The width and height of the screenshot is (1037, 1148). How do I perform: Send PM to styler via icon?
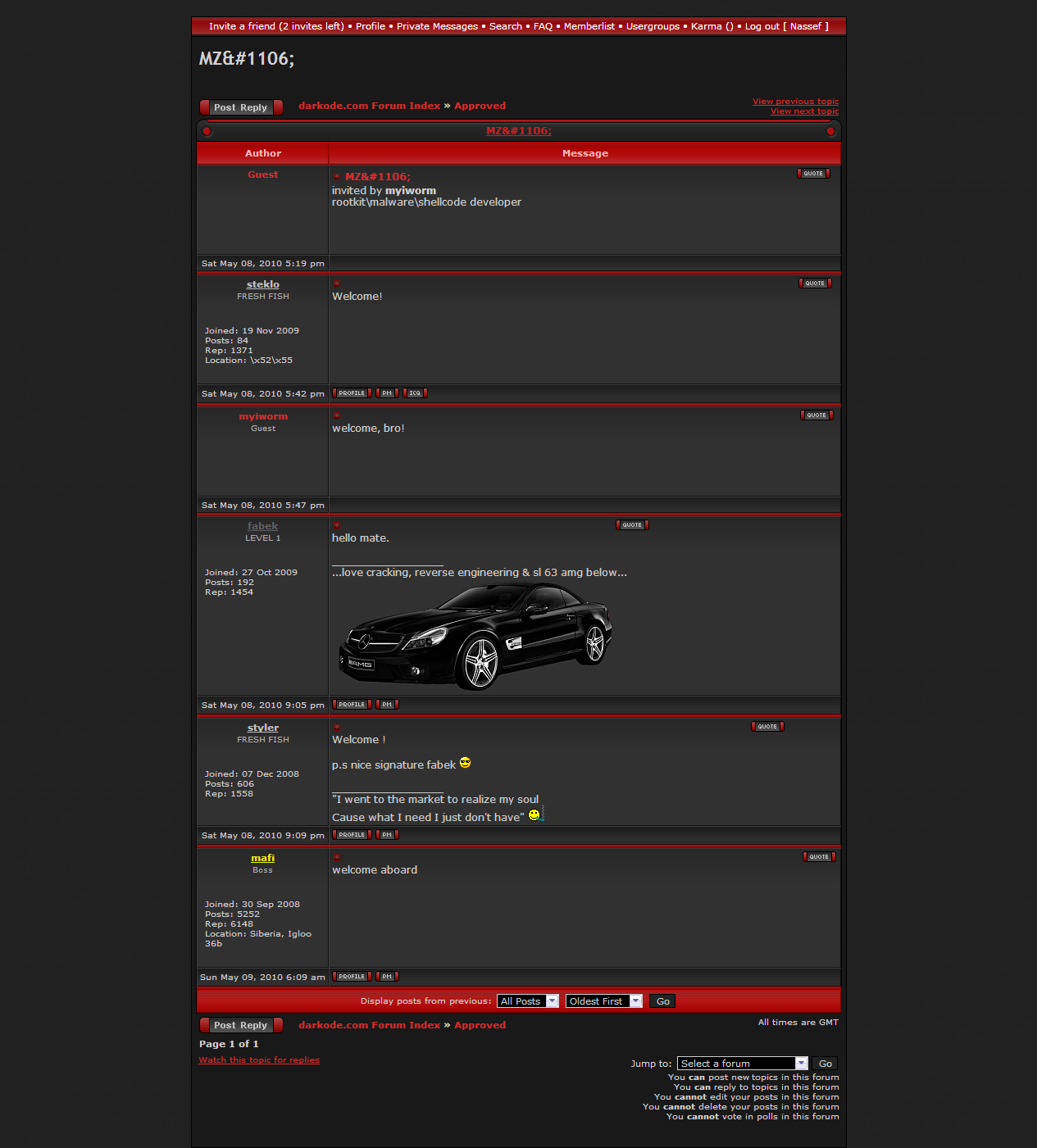pos(387,835)
